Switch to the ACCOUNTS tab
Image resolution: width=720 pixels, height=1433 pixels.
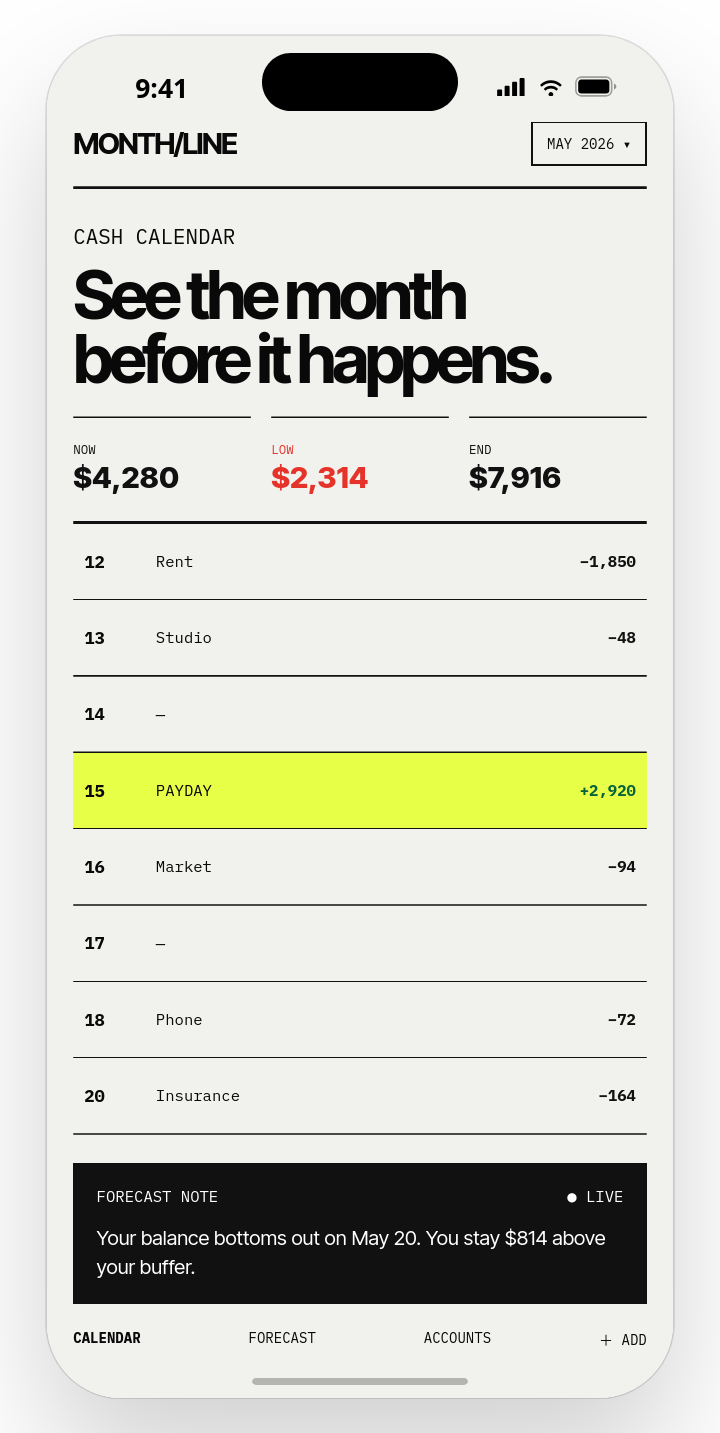[457, 1338]
